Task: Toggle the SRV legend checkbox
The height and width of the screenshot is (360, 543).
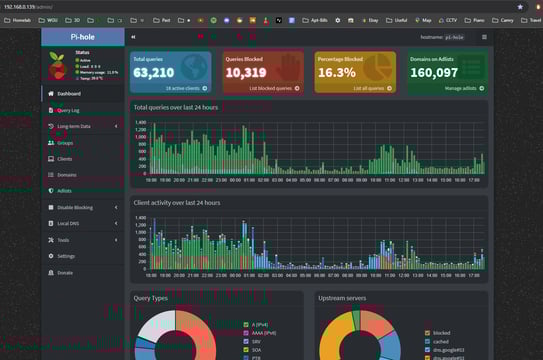Action: 246,341
